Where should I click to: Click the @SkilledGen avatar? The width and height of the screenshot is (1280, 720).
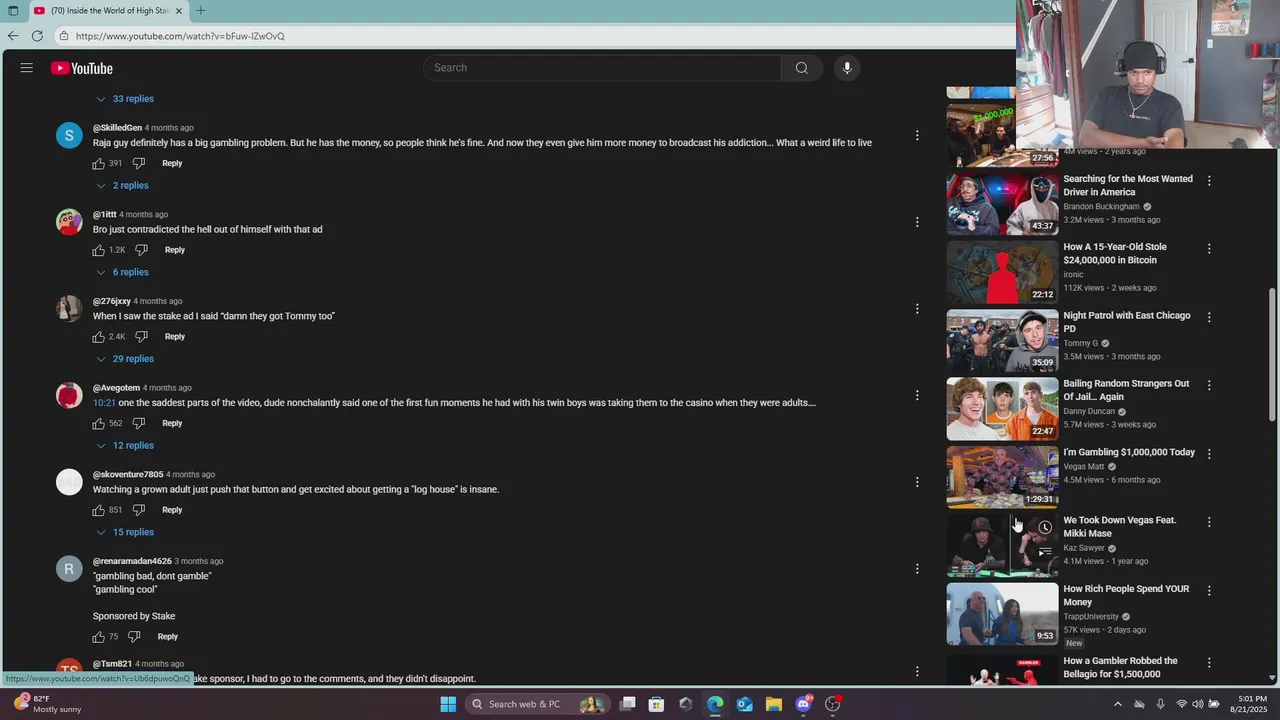coord(69,135)
